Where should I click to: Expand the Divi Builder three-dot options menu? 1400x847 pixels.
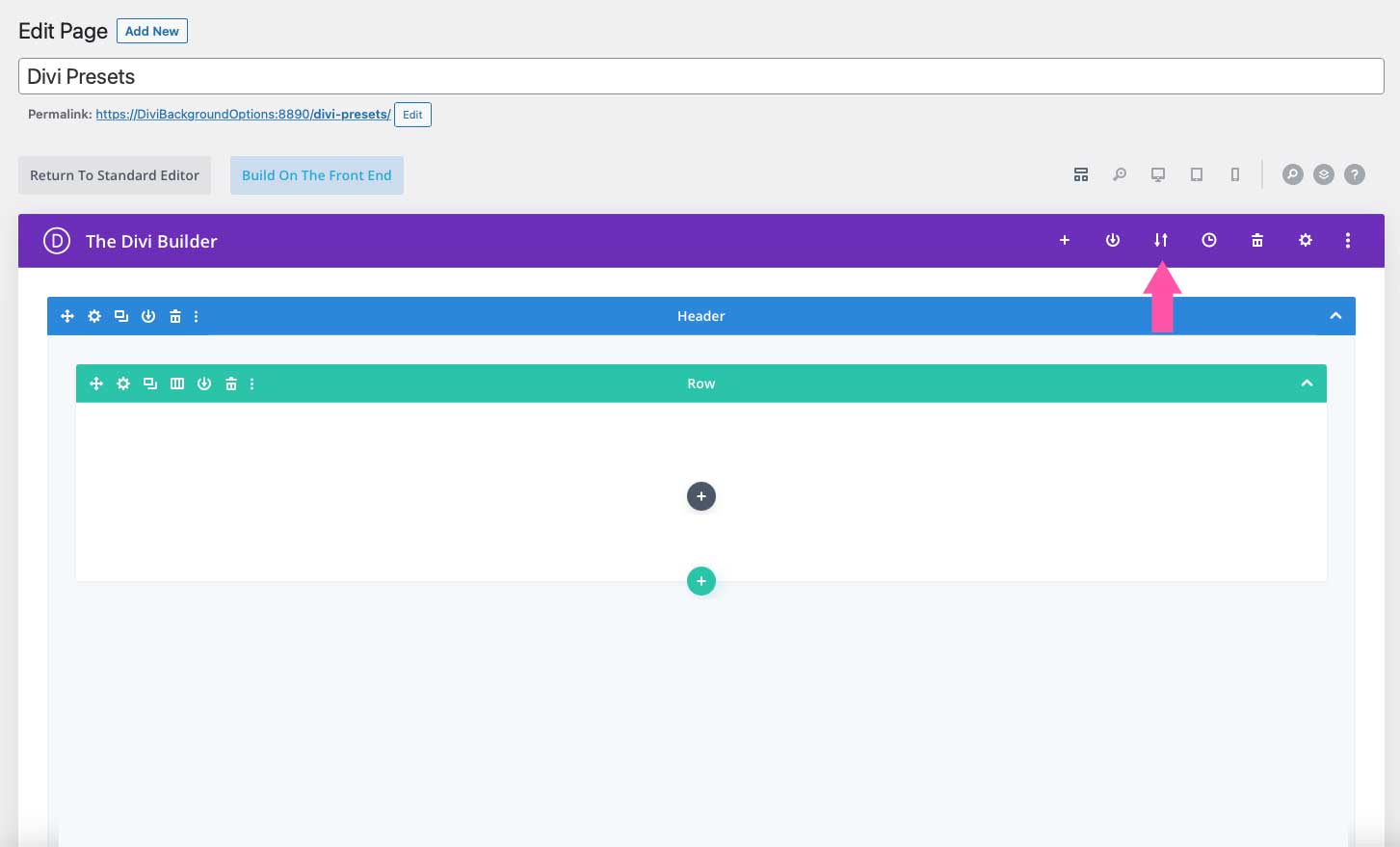coord(1348,240)
